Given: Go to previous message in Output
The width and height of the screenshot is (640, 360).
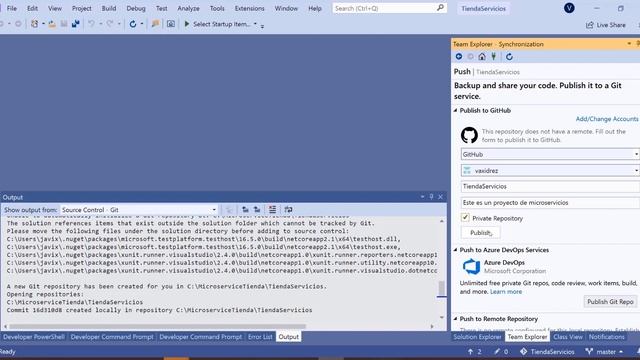Looking at the screenshot, I should tap(245, 209).
